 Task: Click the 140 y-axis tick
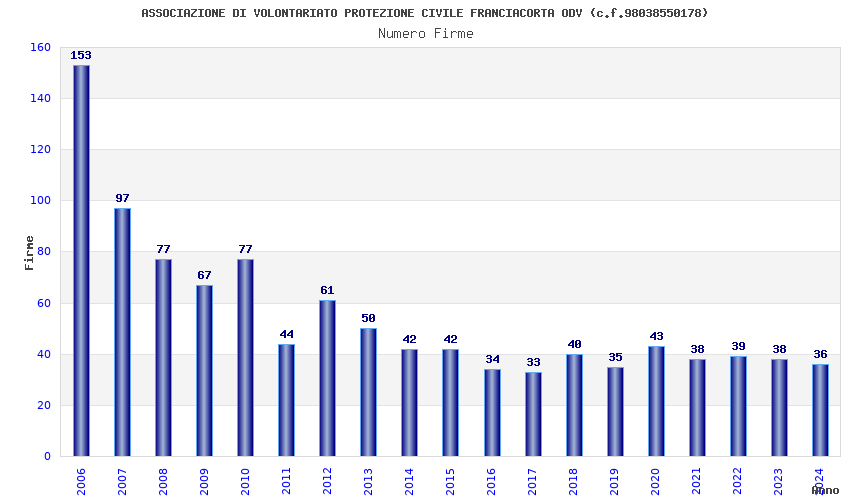tap(40, 99)
